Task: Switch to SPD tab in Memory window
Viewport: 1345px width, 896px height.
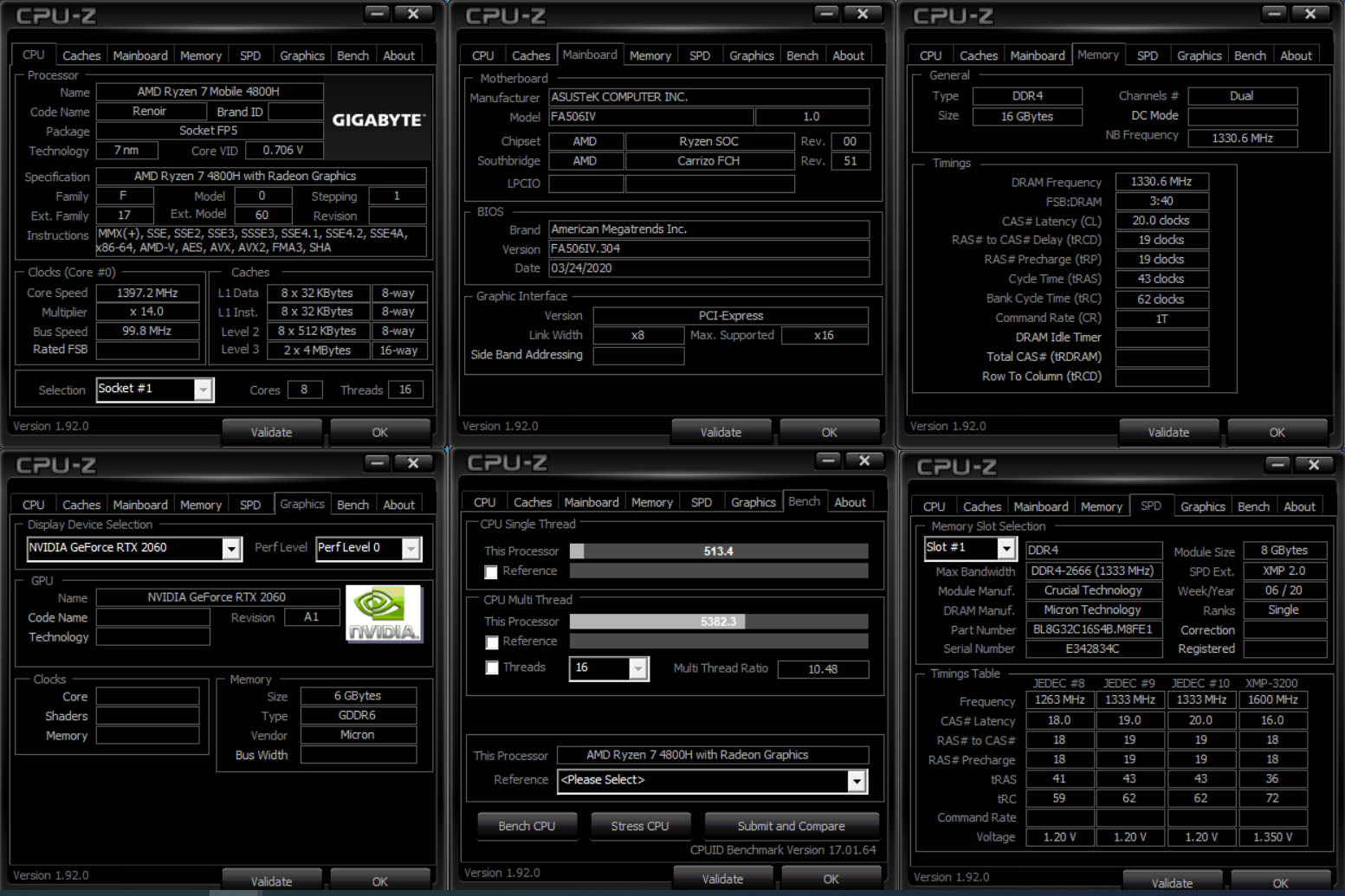Action: (x=1148, y=55)
